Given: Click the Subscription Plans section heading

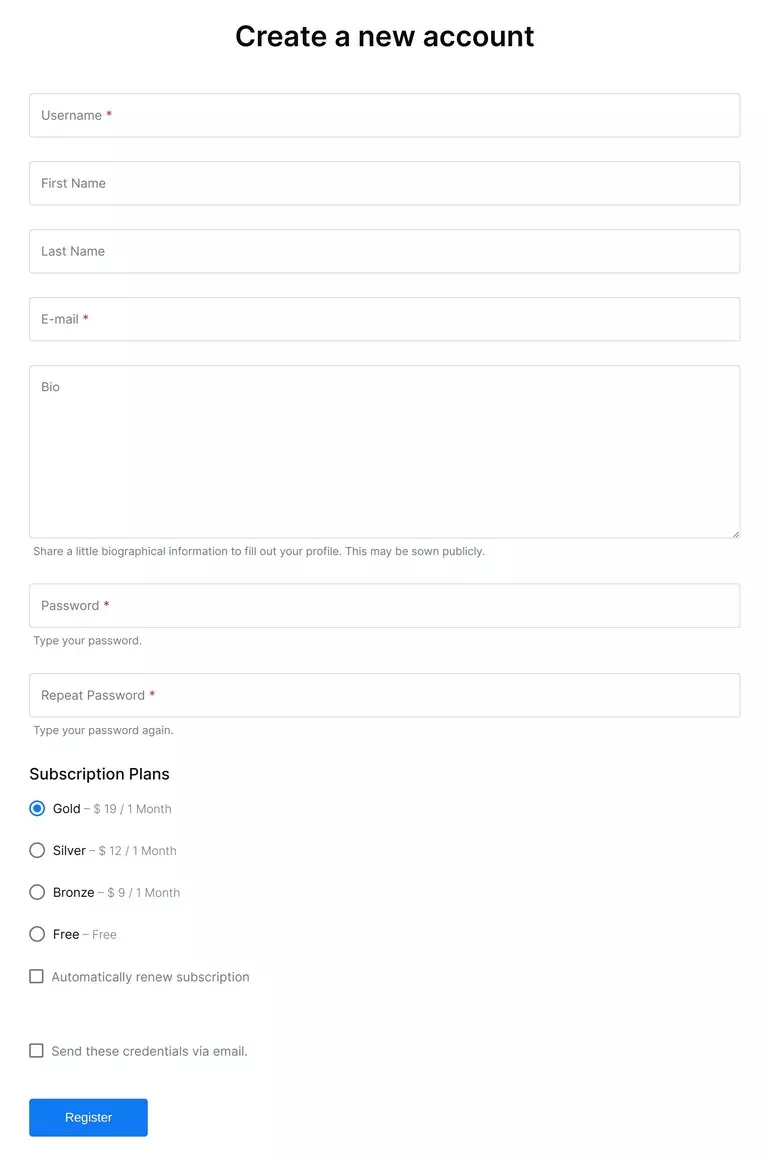Looking at the screenshot, I should click(100, 775).
